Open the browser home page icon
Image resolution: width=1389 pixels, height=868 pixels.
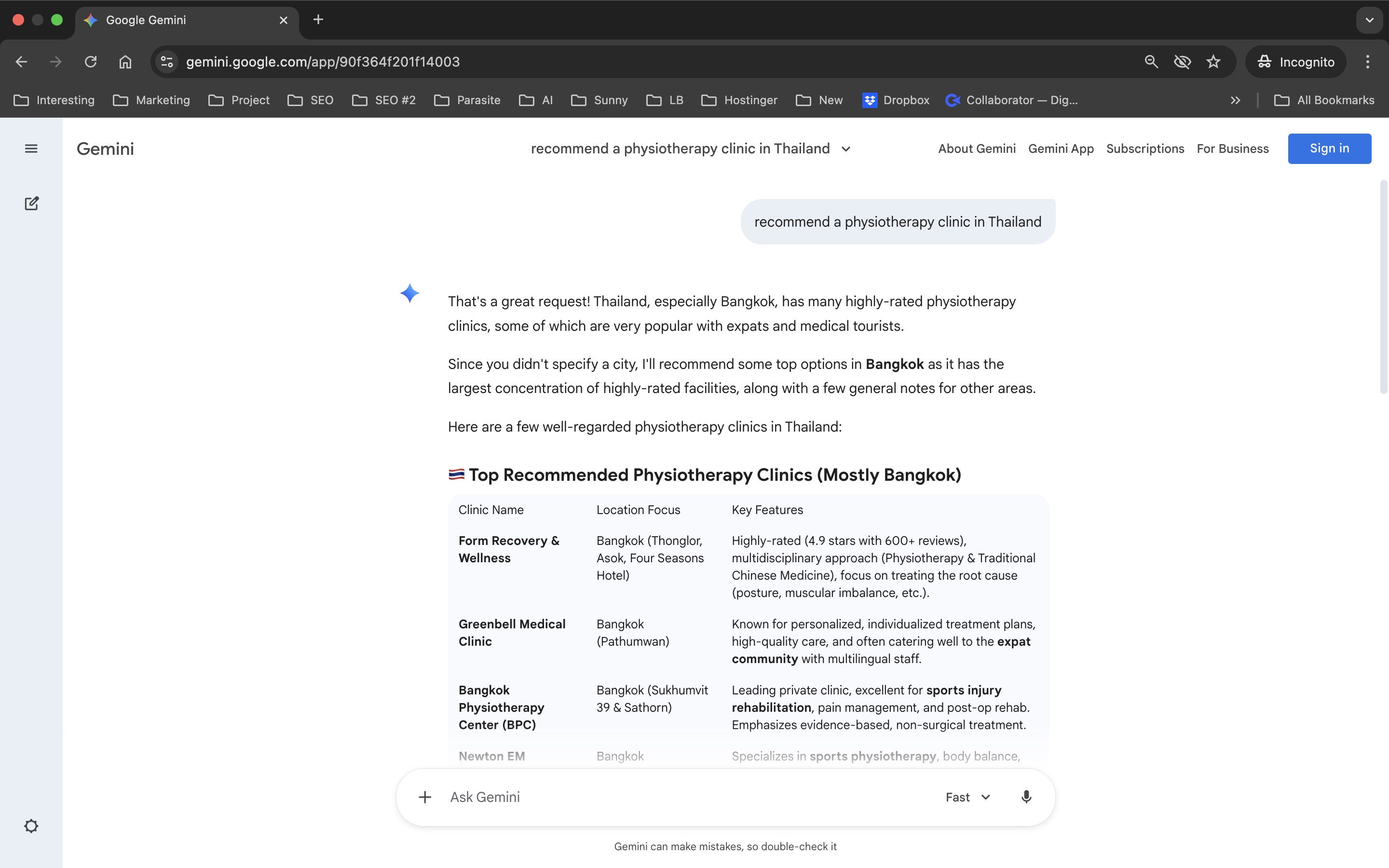pyautogui.click(x=125, y=62)
